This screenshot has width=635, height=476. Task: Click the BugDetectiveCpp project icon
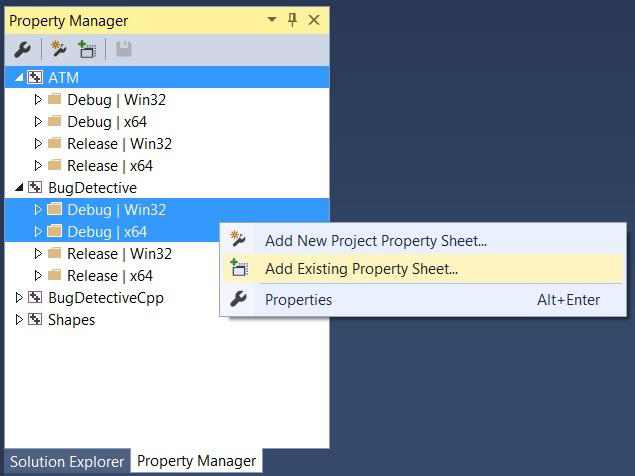(35, 298)
